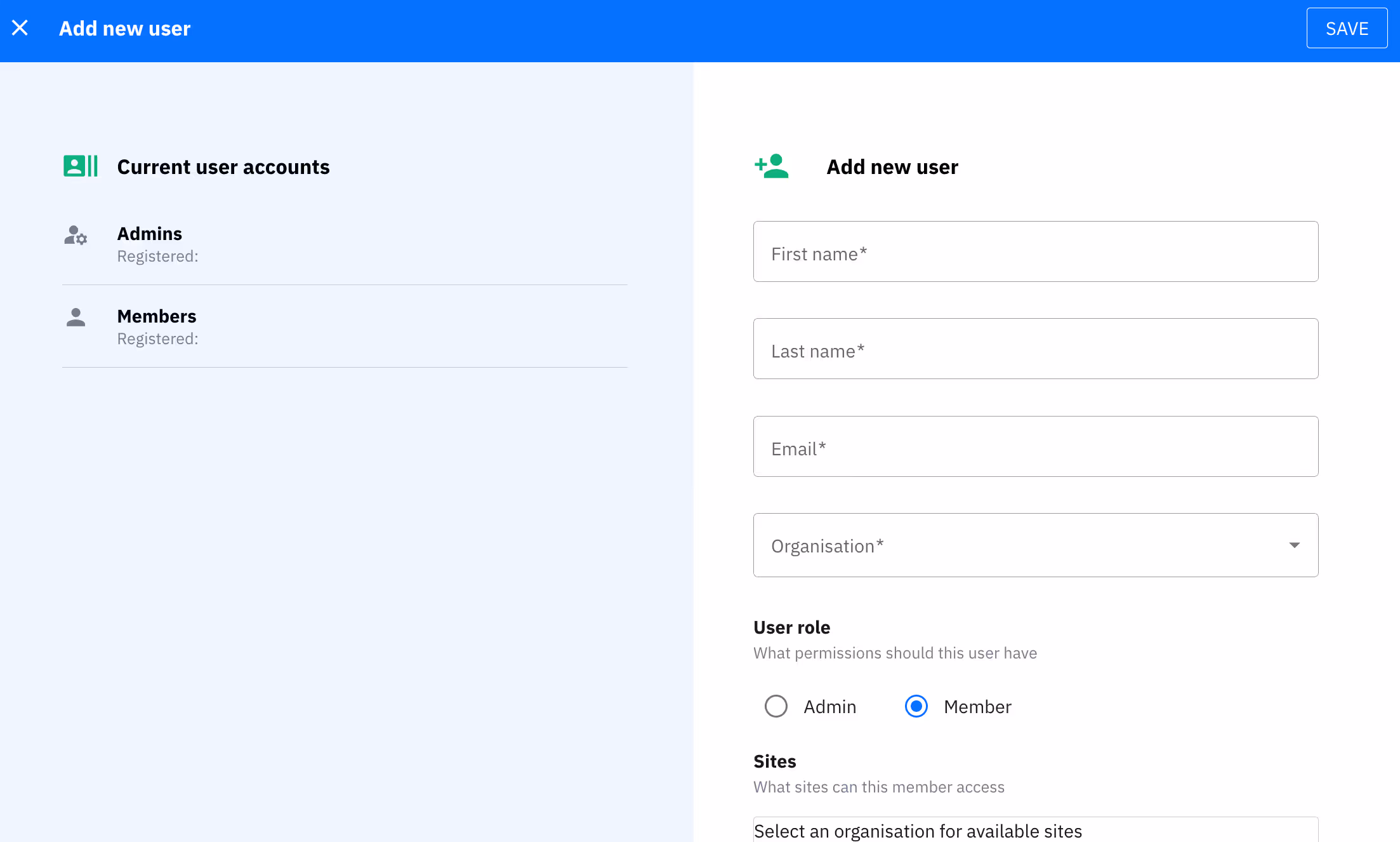Select the Admins person-with-gear icon
The image size is (1400, 842).
(76, 236)
